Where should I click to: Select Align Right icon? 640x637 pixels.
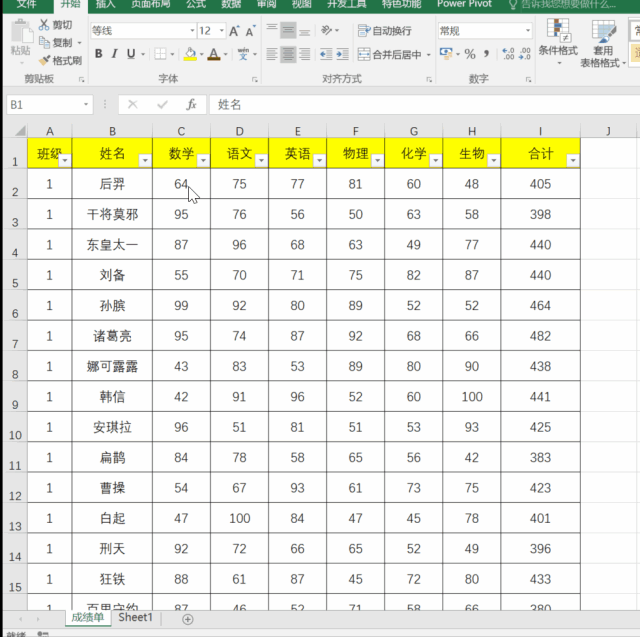[304, 54]
